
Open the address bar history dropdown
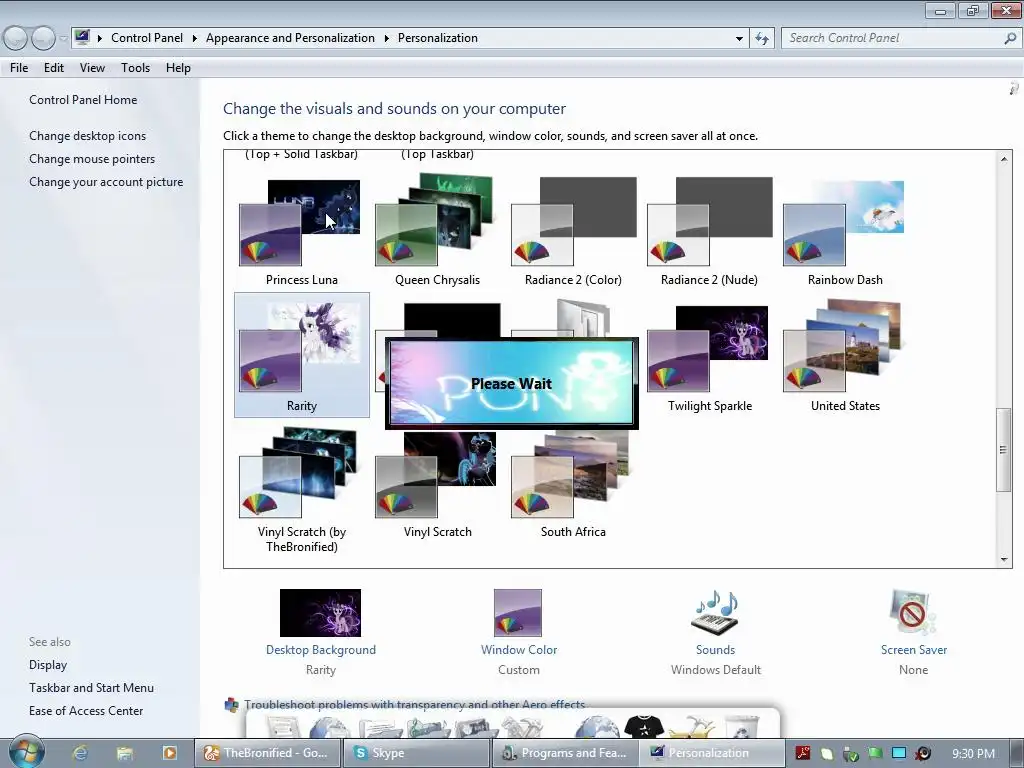tap(739, 39)
